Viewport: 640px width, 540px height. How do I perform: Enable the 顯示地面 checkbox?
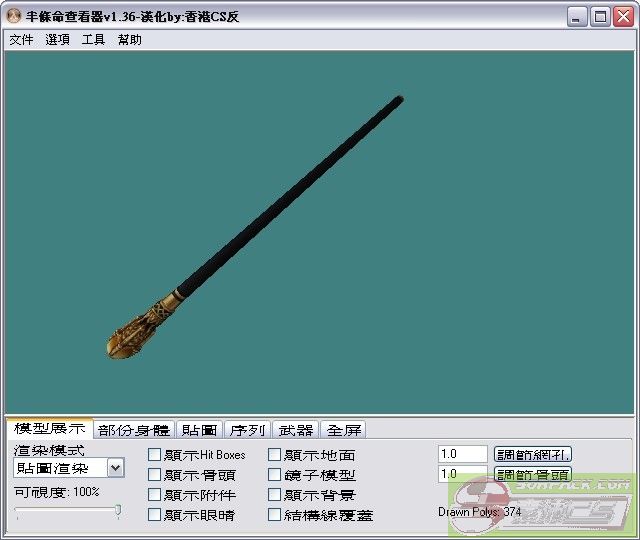(x=275, y=455)
